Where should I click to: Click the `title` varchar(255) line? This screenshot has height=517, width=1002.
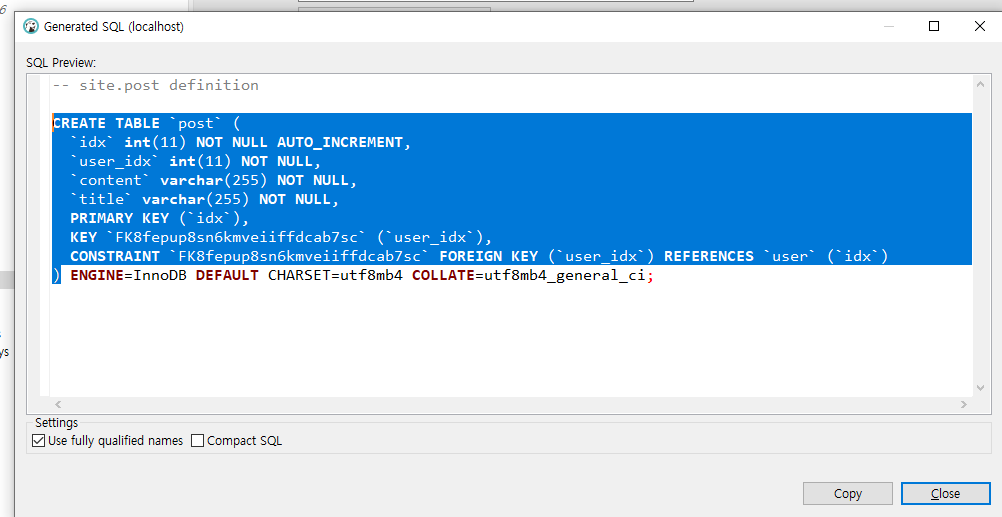tap(204, 199)
